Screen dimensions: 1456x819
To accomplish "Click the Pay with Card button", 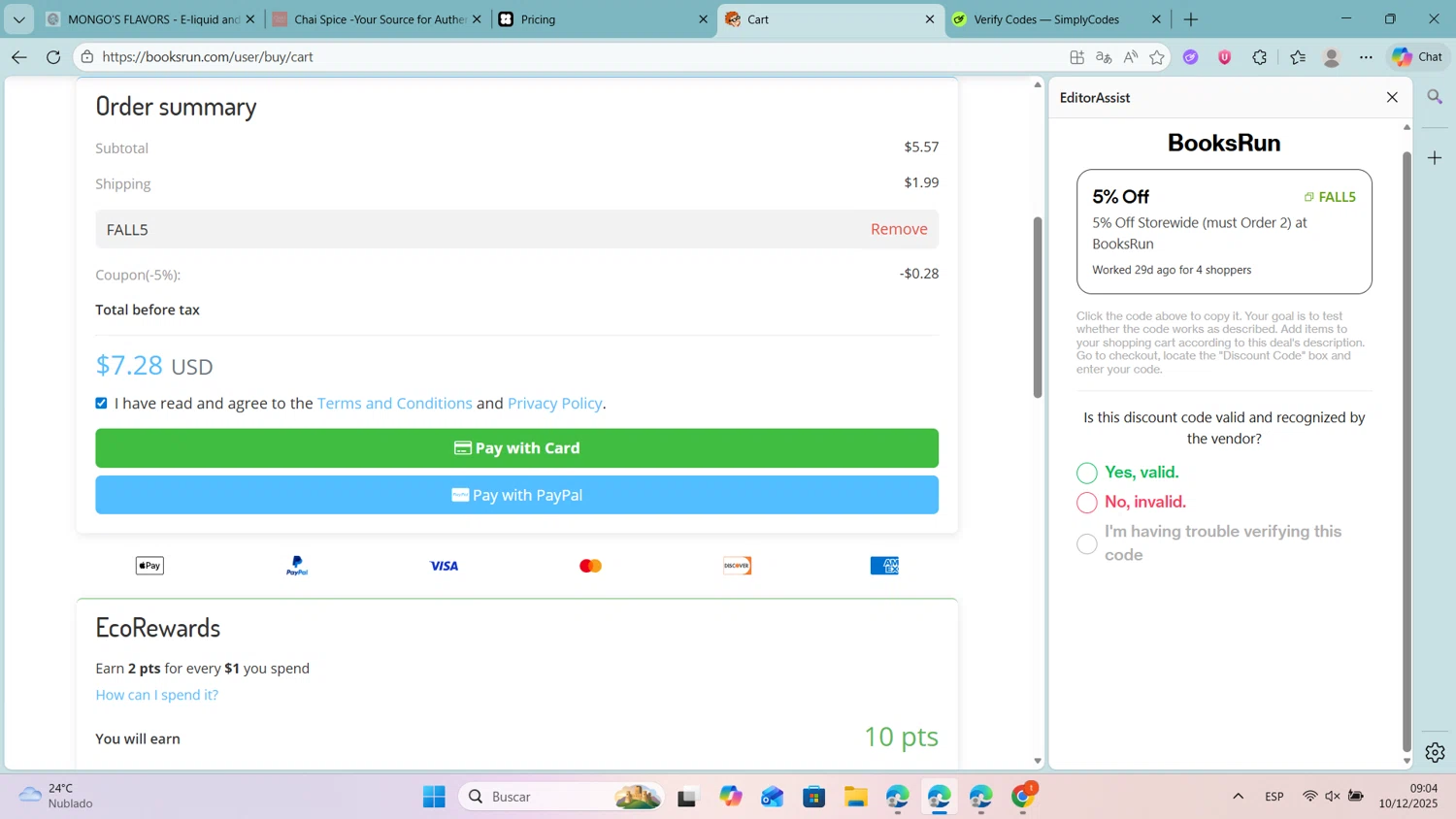I will click(516, 448).
